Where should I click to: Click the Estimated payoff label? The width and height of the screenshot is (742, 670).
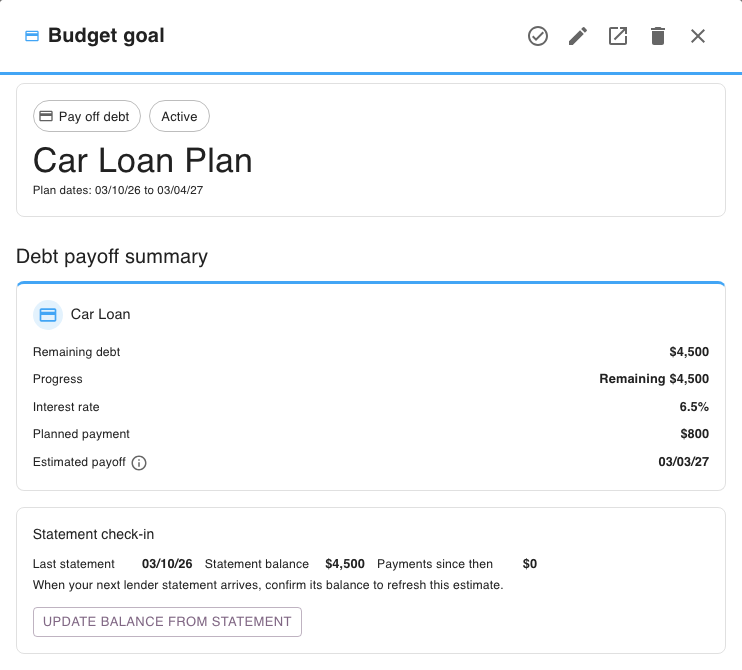79,462
